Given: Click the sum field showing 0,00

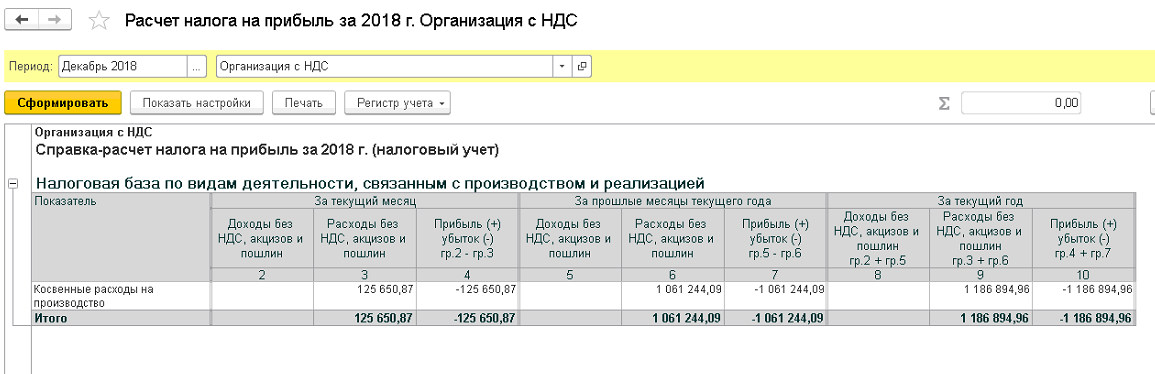Looking at the screenshot, I should 1021,103.
